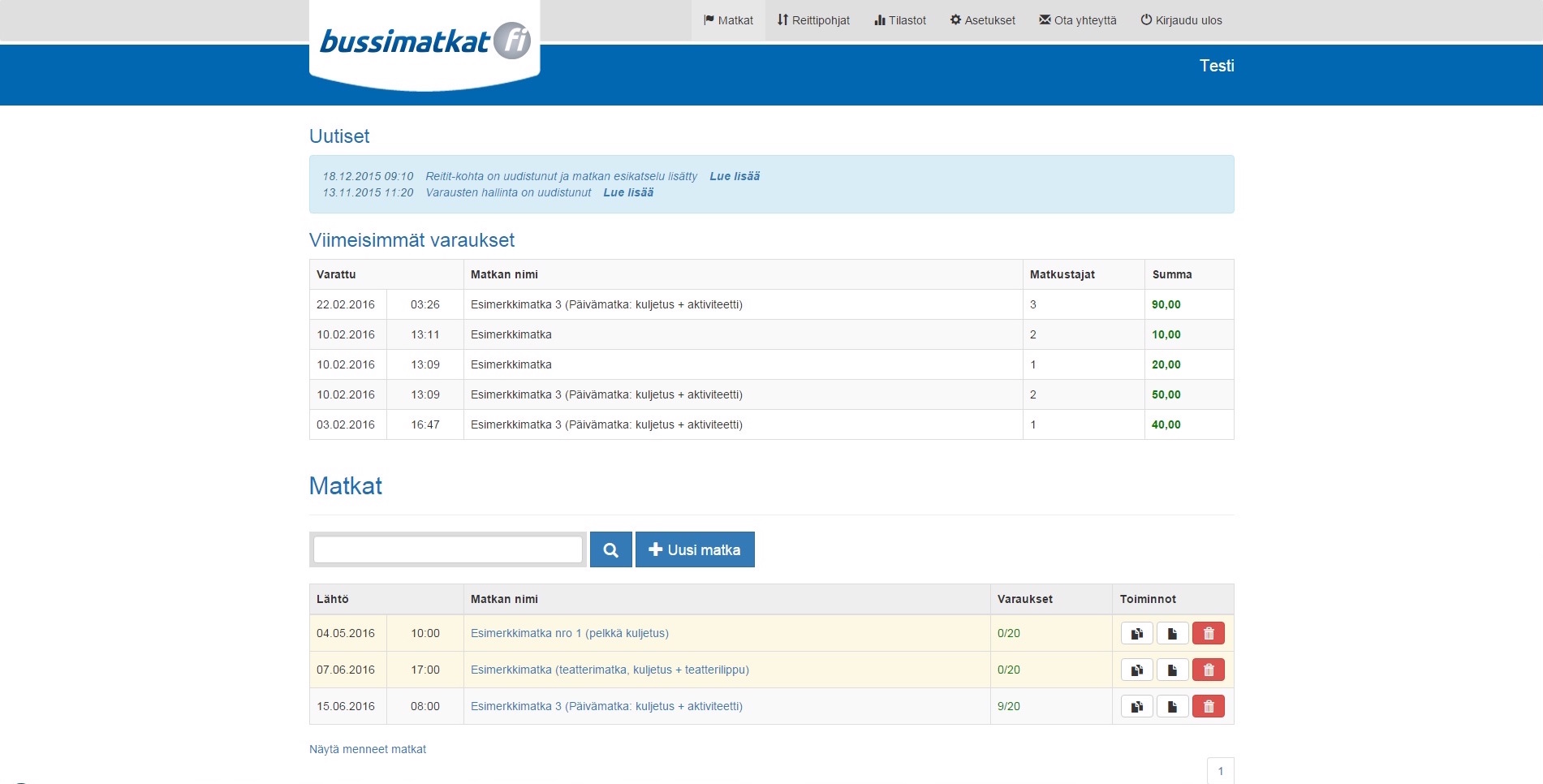Click the magnifier search button
This screenshot has width=1543, height=784.
(x=610, y=549)
